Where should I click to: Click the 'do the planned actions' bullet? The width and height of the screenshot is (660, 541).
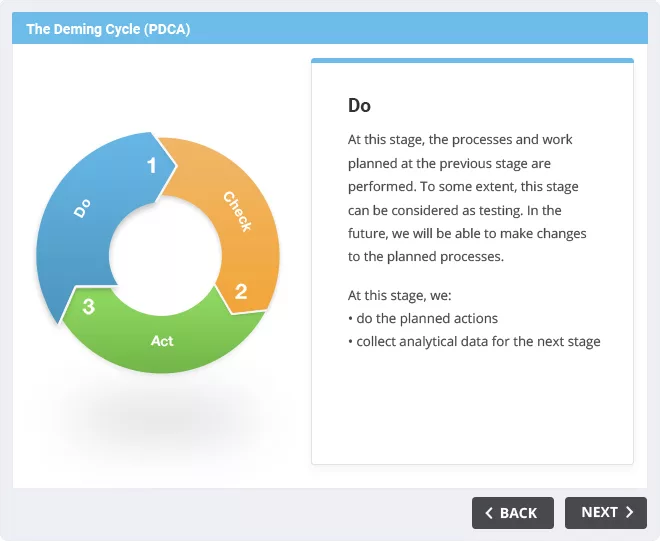click(x=423, y=318)
